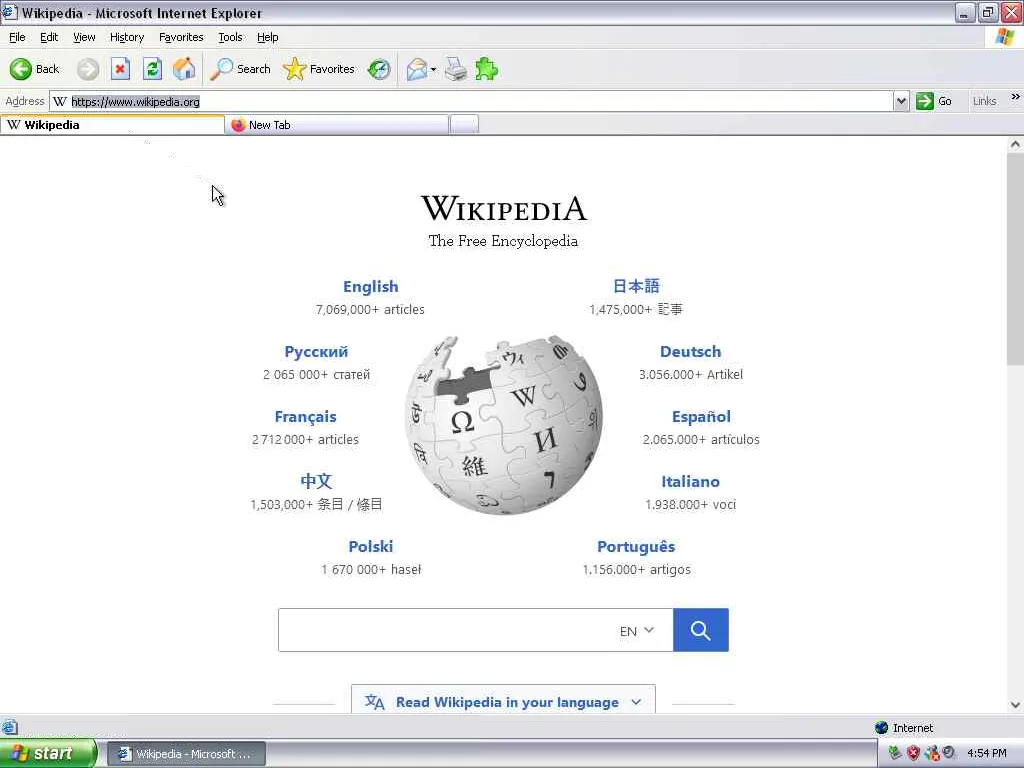
Task: Open the File menu
Action: pos(17,37)
